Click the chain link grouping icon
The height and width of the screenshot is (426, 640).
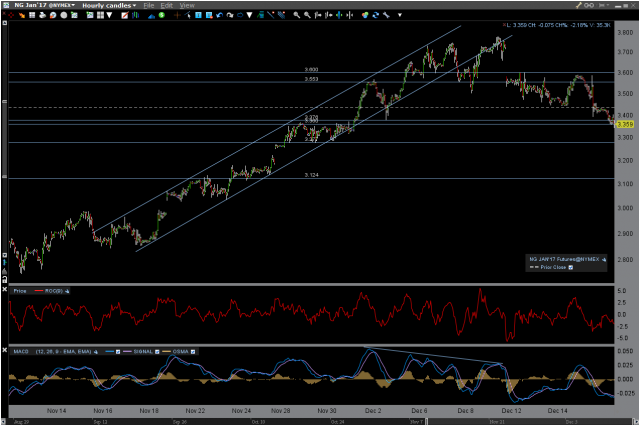coord(589,5)
